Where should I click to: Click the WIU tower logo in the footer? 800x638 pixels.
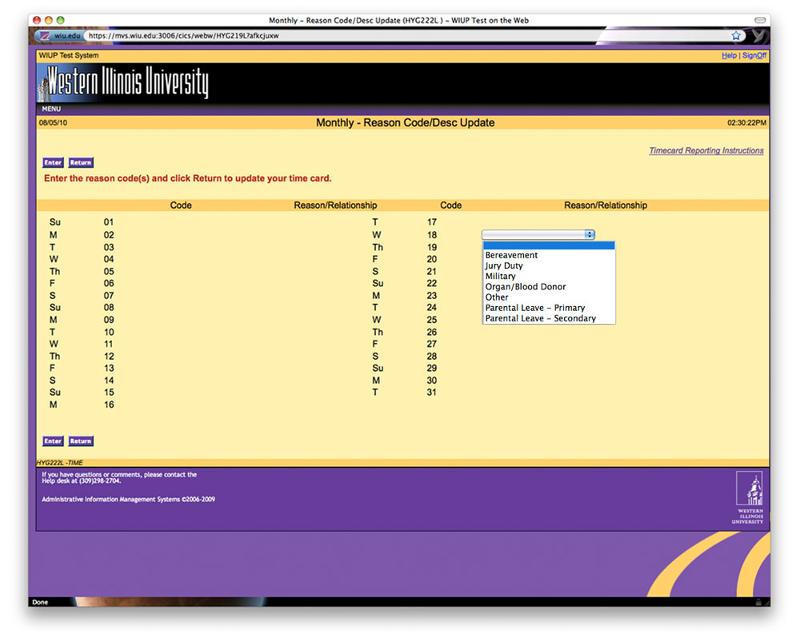749,497
